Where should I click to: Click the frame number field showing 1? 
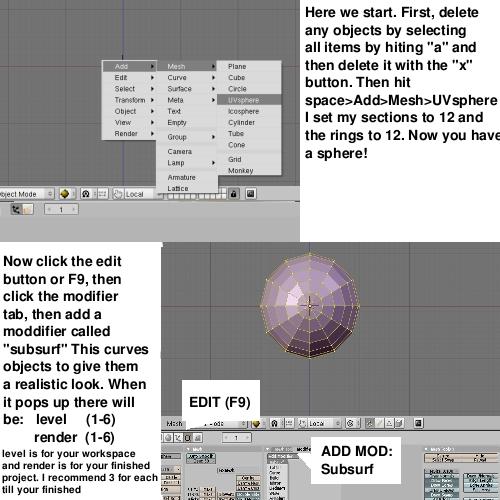(61, 210)
